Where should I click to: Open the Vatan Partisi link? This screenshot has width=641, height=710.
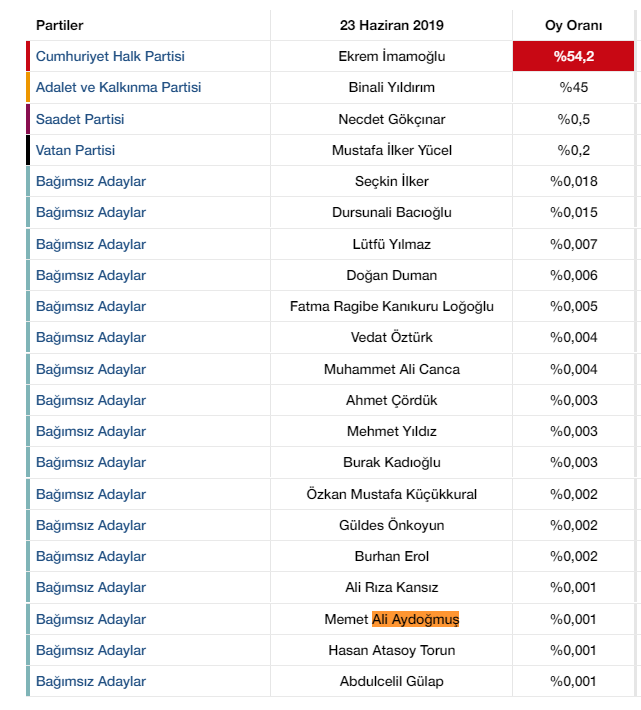[x=75, y=150]
